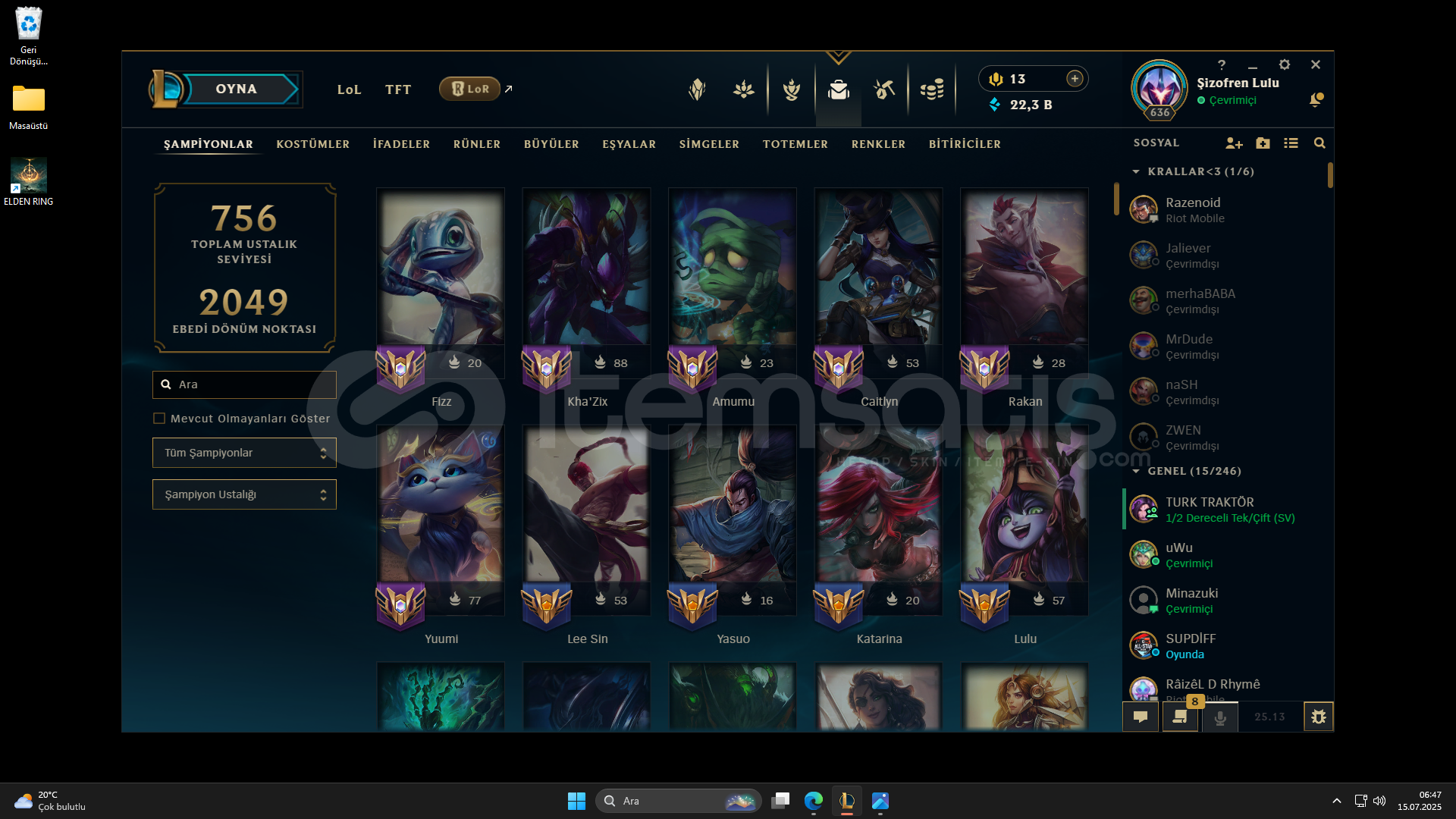Viewport: 1456px width, 819px height.
Task: Toggle the friends list view icon
Action: click(1291, 143)
